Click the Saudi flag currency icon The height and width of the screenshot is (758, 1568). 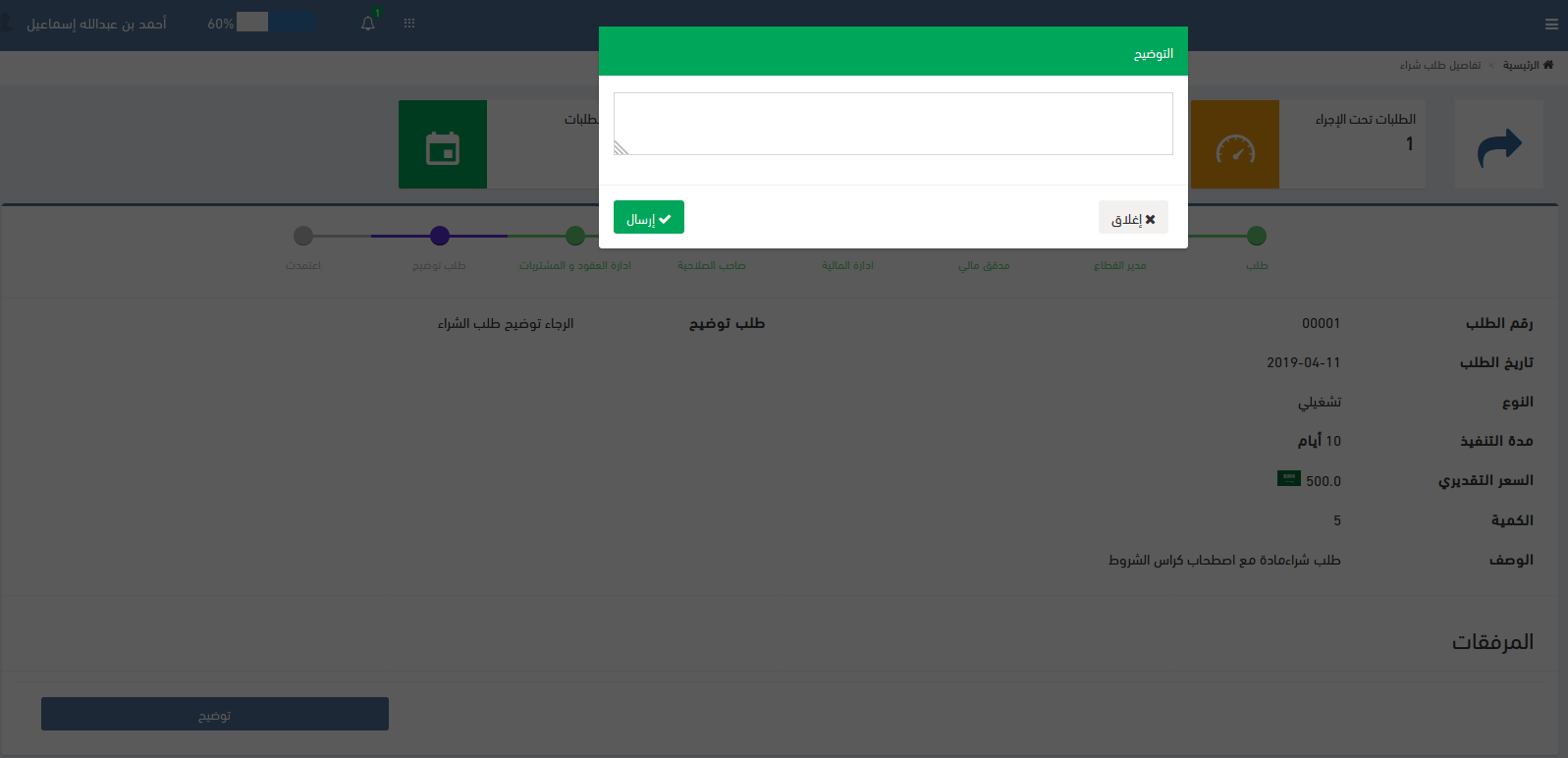[1289, 478]
